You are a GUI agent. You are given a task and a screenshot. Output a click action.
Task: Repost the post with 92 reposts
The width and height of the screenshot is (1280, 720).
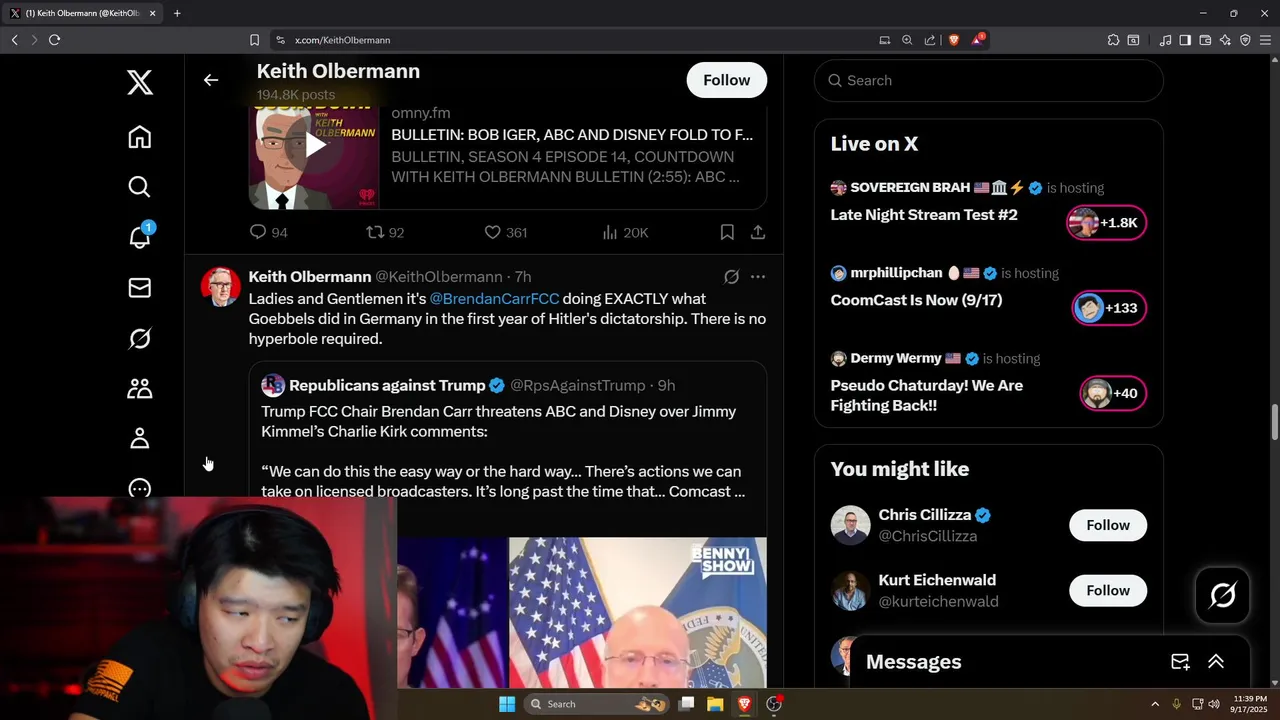(x=385, y=232)
